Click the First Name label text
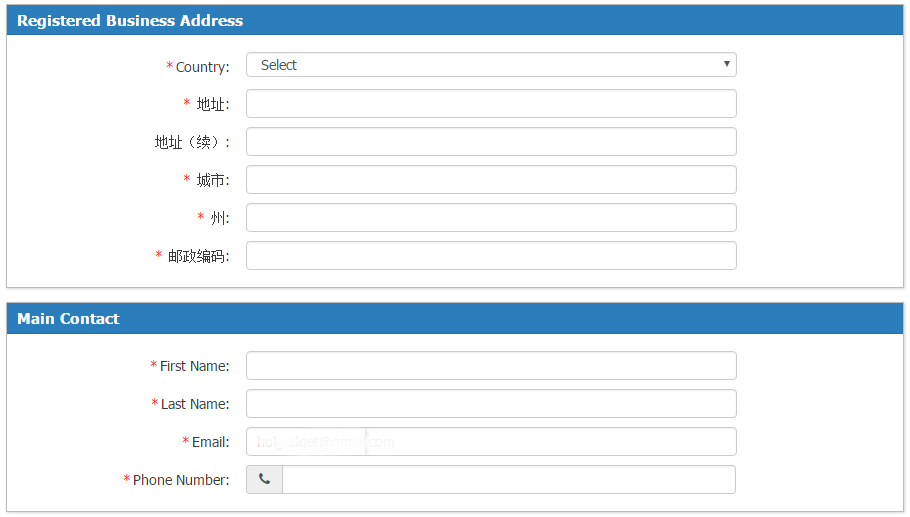The width and height of the screenshot is (910, 517). (194, 366)
